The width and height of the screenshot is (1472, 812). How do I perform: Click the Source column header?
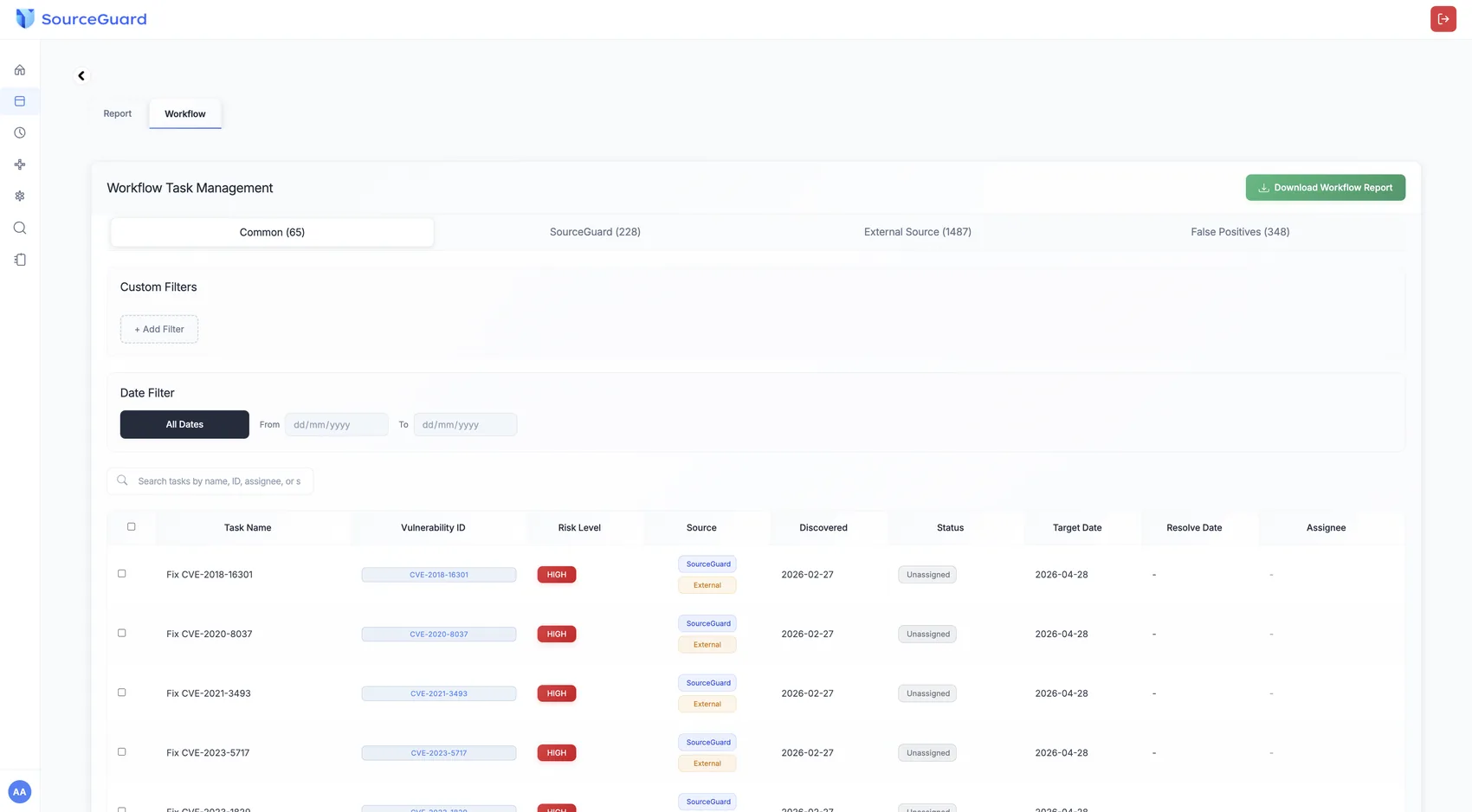[701, 528]
